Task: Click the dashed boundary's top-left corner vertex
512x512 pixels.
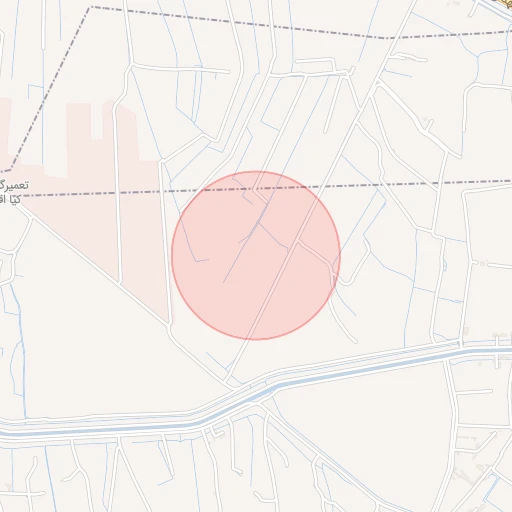Action: pos(90,7)
